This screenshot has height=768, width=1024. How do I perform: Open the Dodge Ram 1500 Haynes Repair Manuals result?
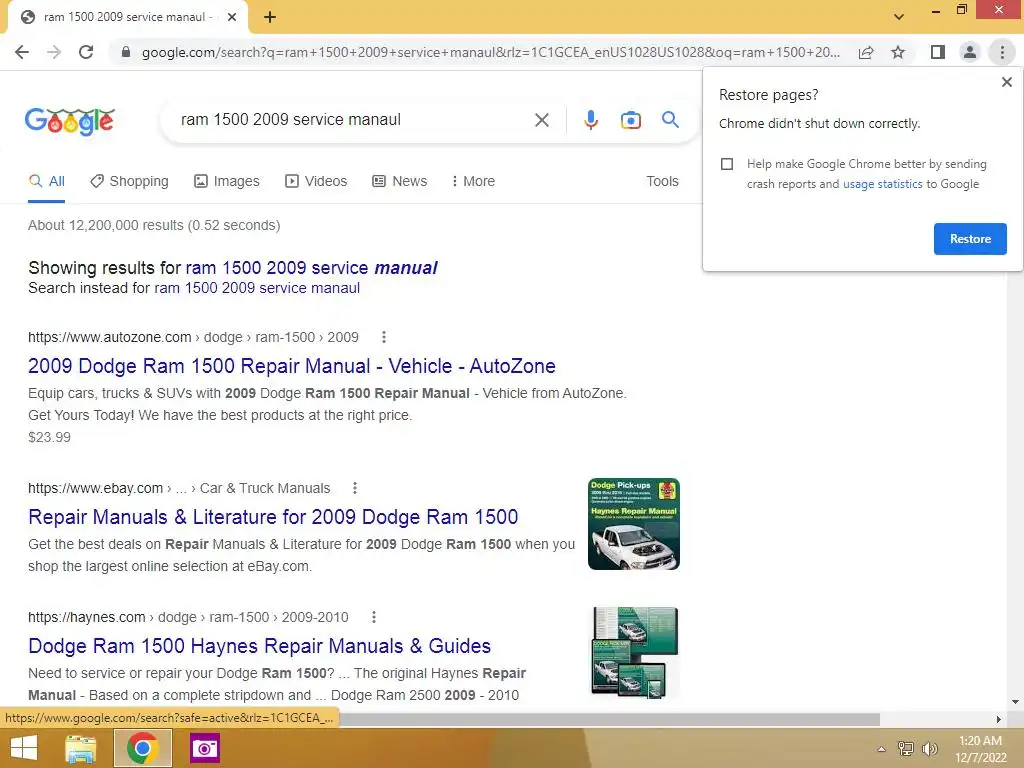pos(259,646)
